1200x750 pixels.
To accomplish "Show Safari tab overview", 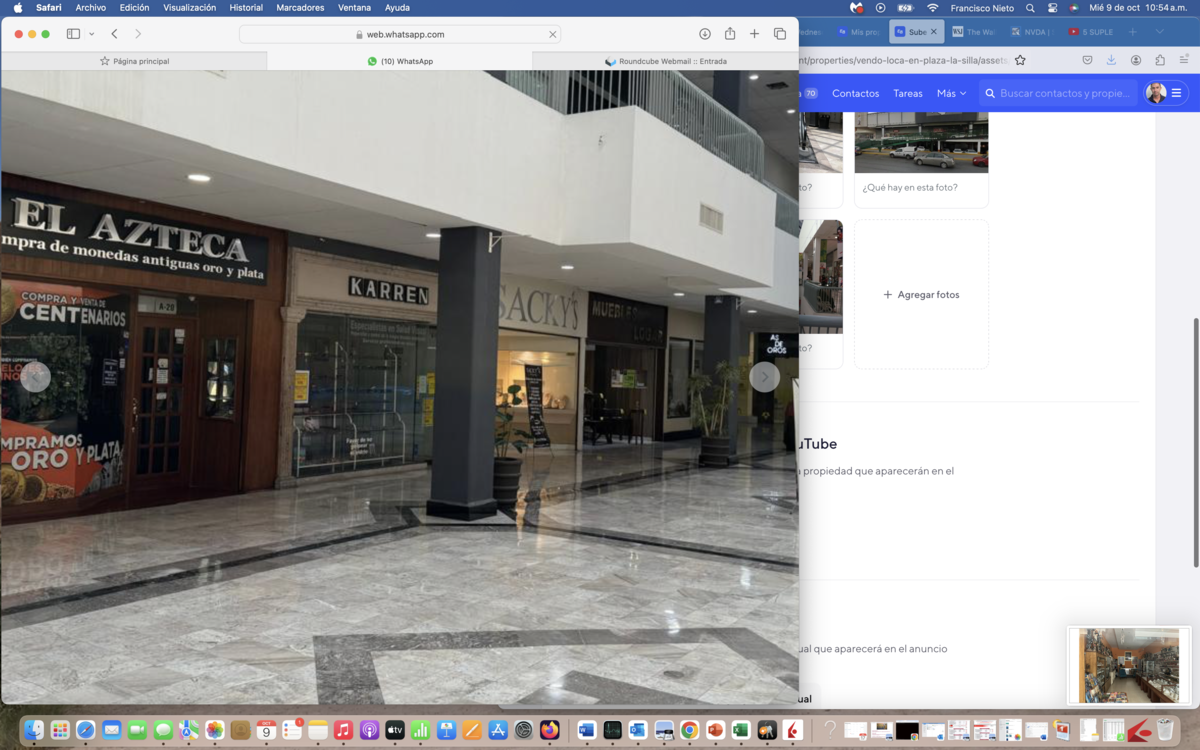I will (780, 34).
